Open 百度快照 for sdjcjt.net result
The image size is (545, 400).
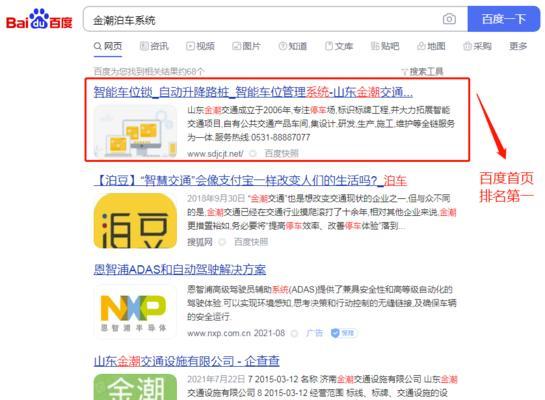coord(282,154)
